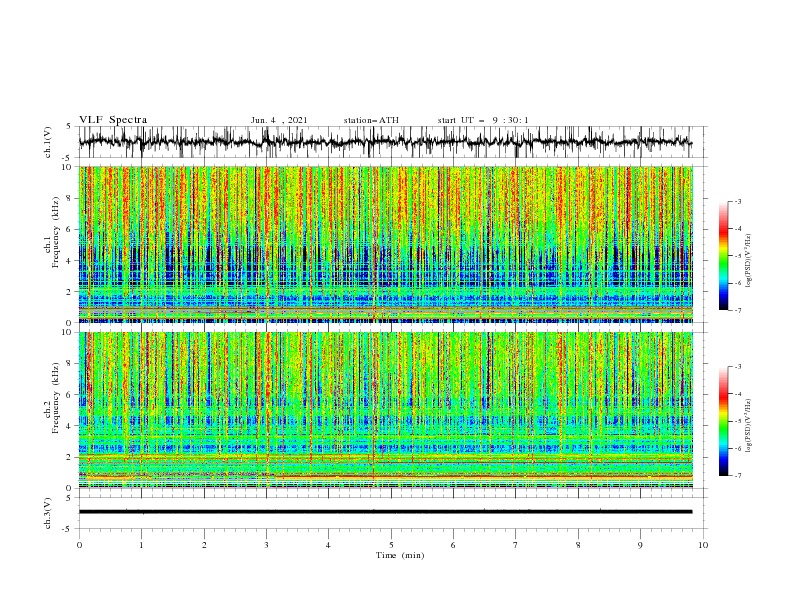The height and width of the screenshot is (612, 792).
Task: Click the "station=ATH" header label
Action: pos(371,120)
